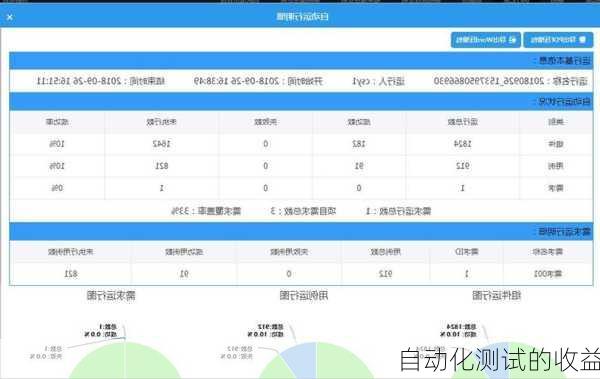
Task: Click the failed test case count column header
Action: (289, 252)
